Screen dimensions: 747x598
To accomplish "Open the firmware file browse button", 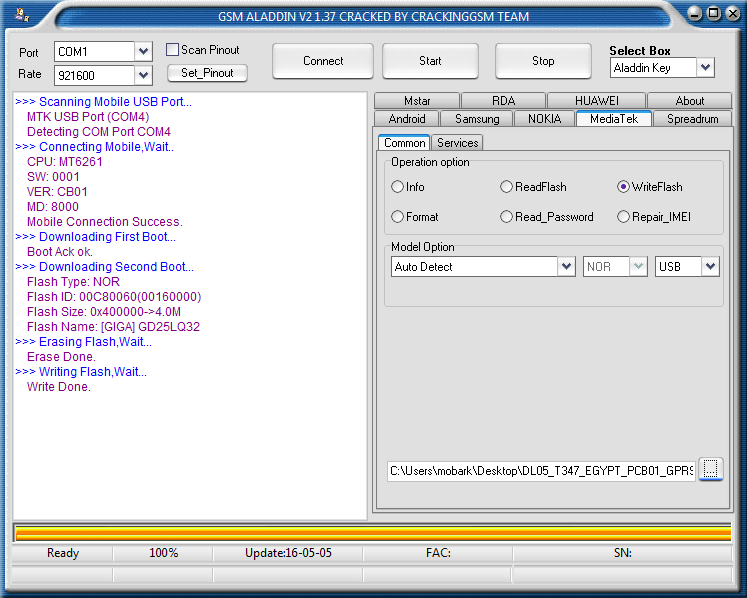I will (x=710, y=469).
